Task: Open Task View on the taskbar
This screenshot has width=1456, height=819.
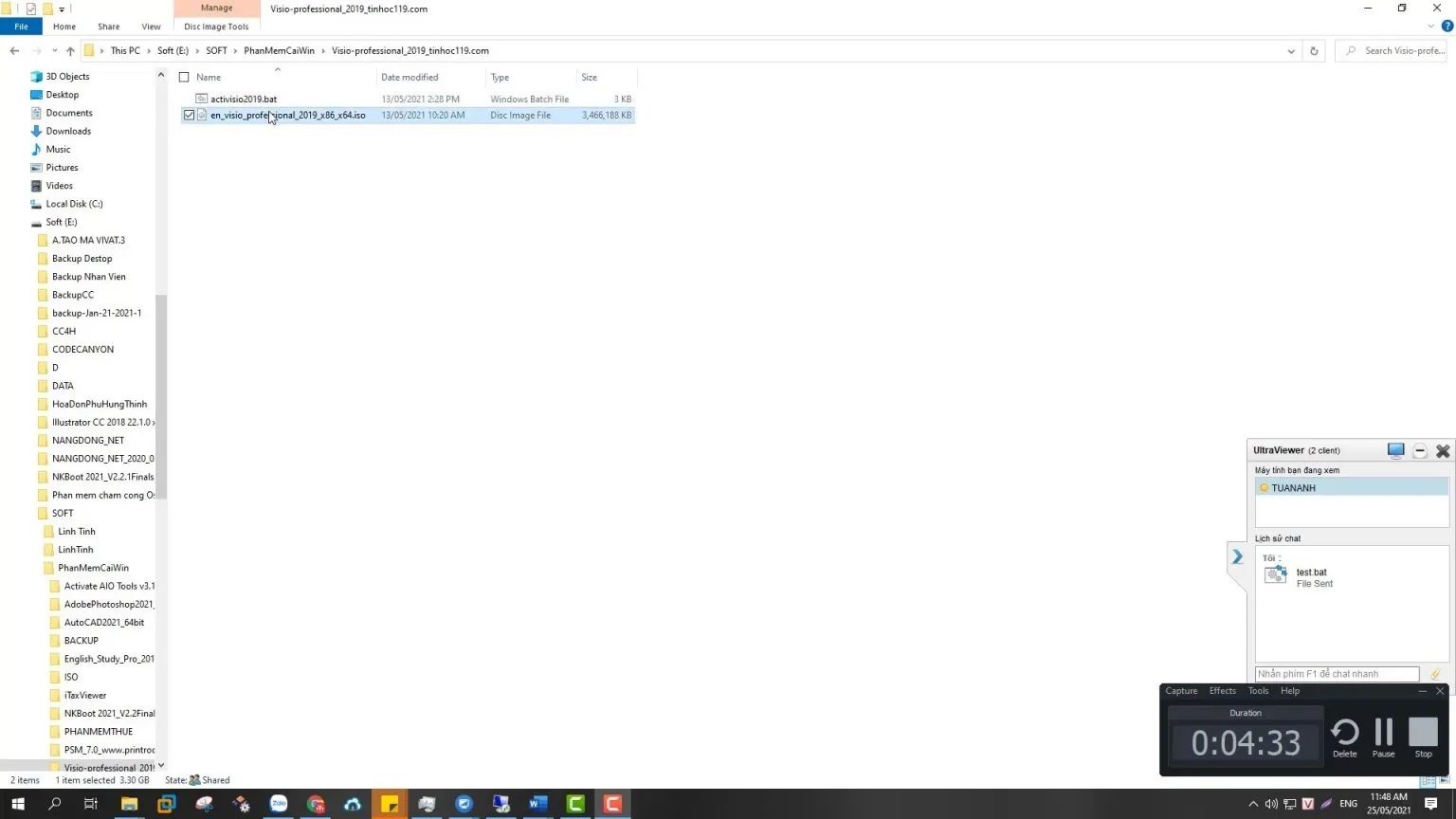Action: (x=91, y=804)
